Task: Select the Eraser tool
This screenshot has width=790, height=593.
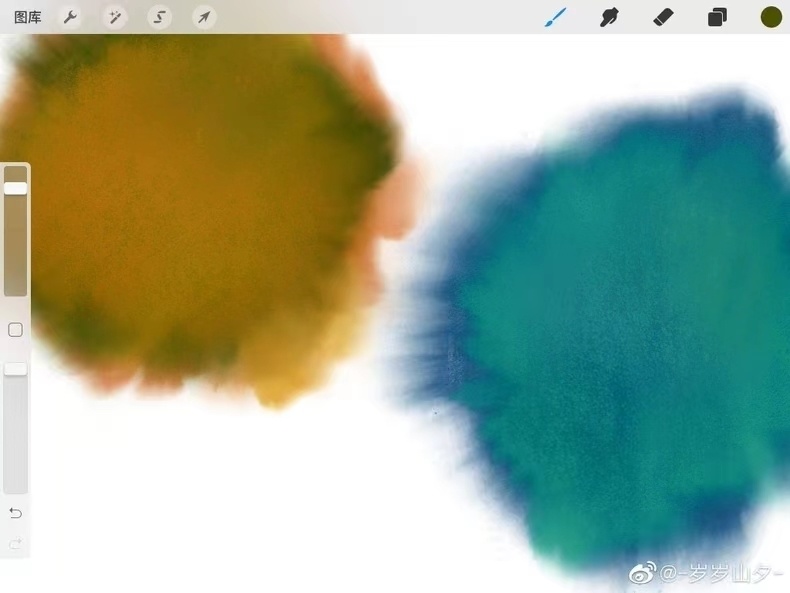Action: coord(663,18)
